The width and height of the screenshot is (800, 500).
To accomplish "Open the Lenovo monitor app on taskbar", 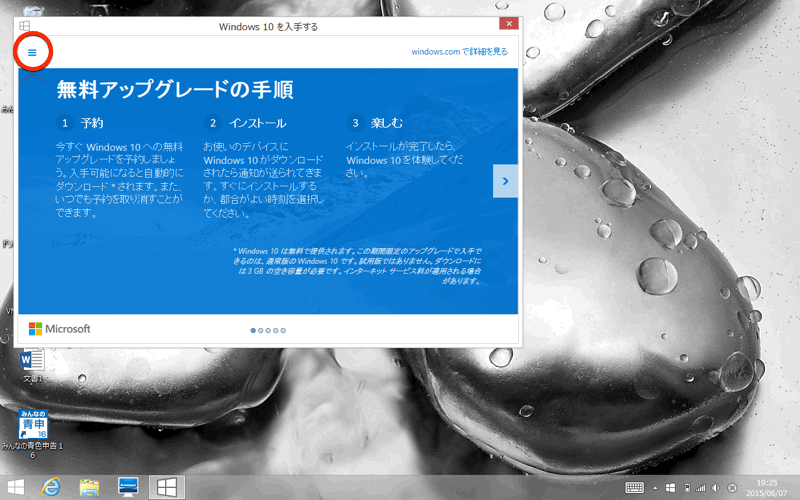I will pos(128,487).
